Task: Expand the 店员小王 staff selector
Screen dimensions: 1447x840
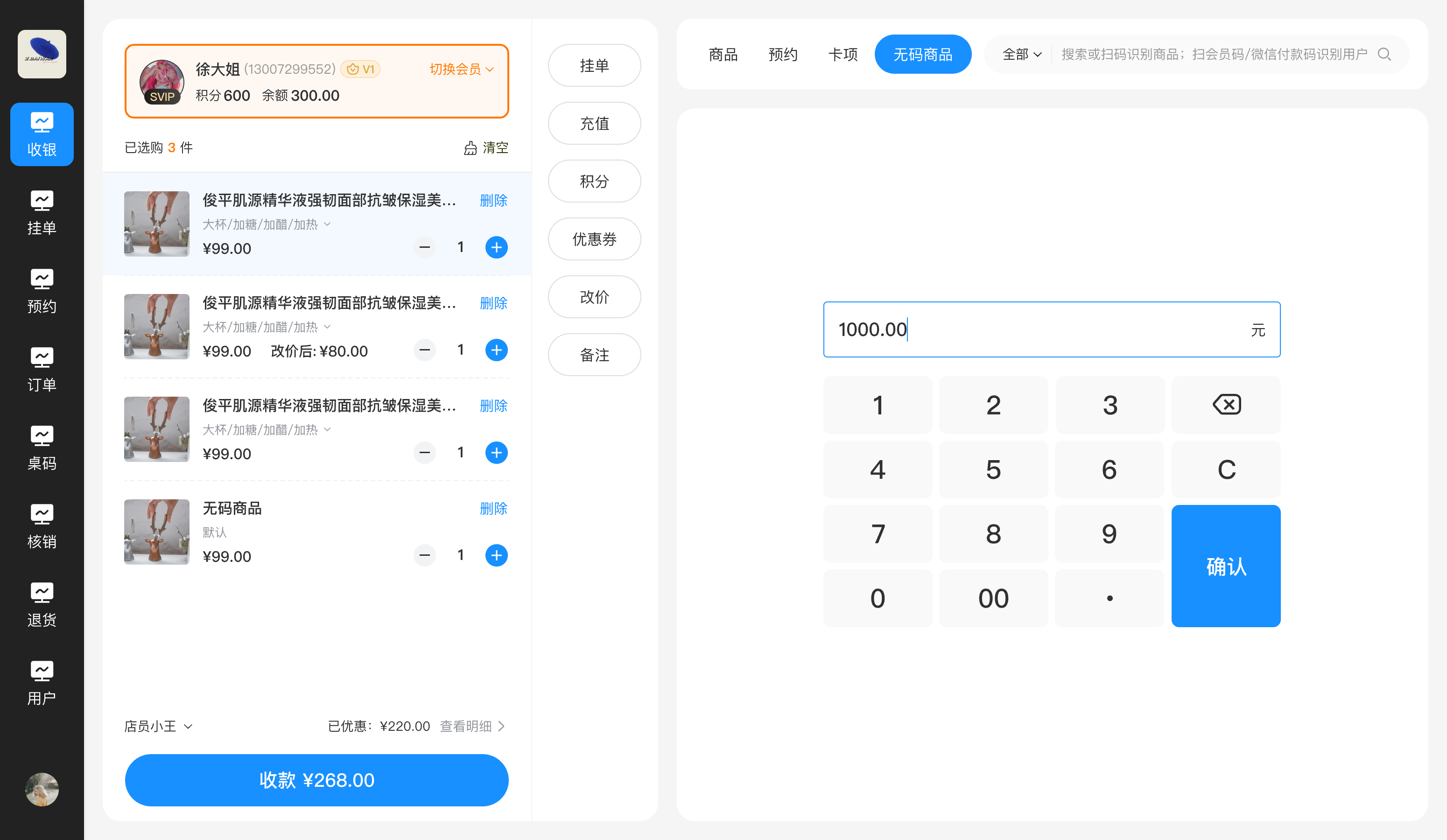Action: (x=158, y=726)
